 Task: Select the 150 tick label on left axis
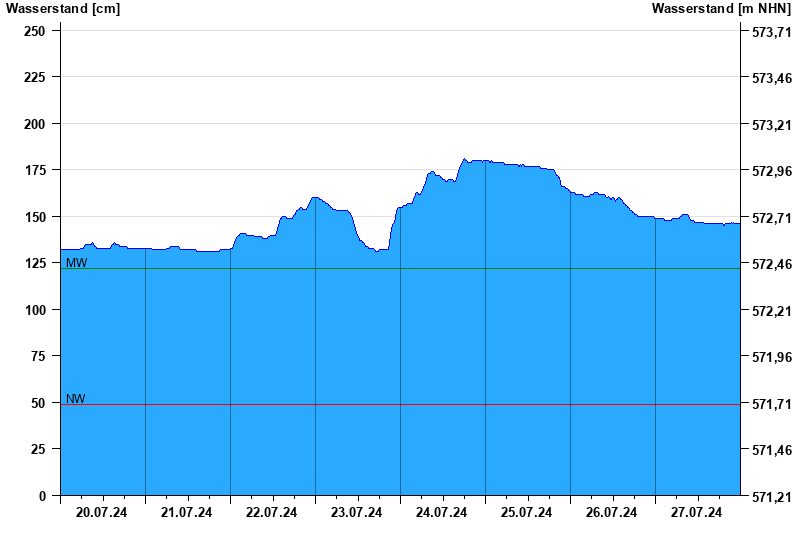pyautogui.click(x=35, y=217)
